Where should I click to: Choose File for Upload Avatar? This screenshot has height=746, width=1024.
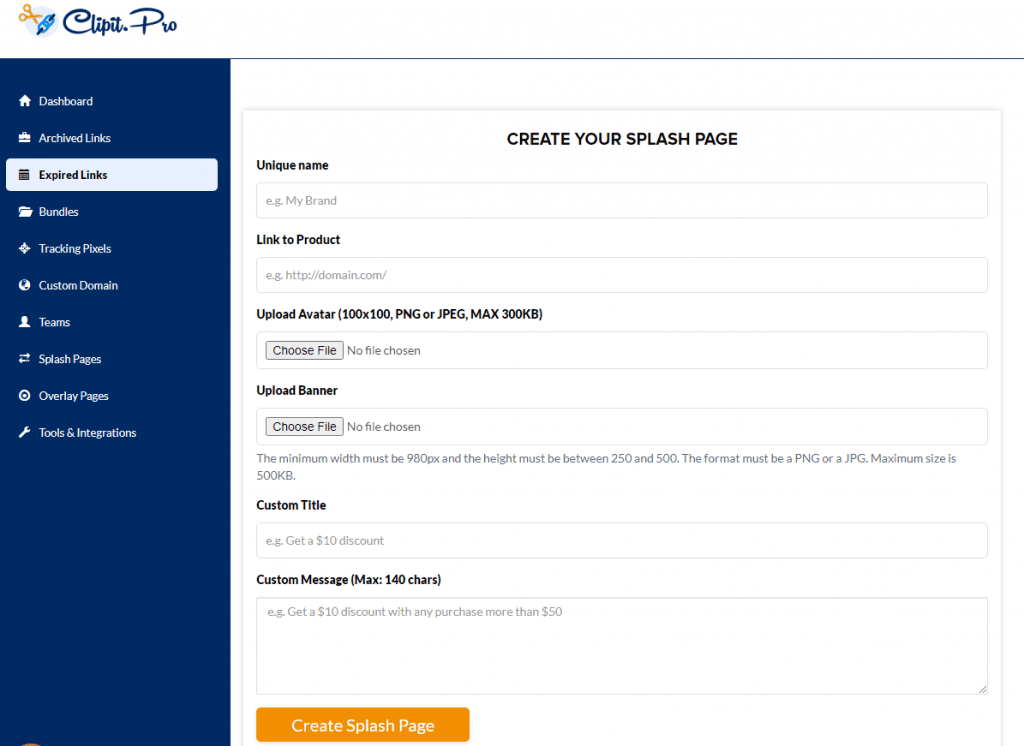point(304,350)
